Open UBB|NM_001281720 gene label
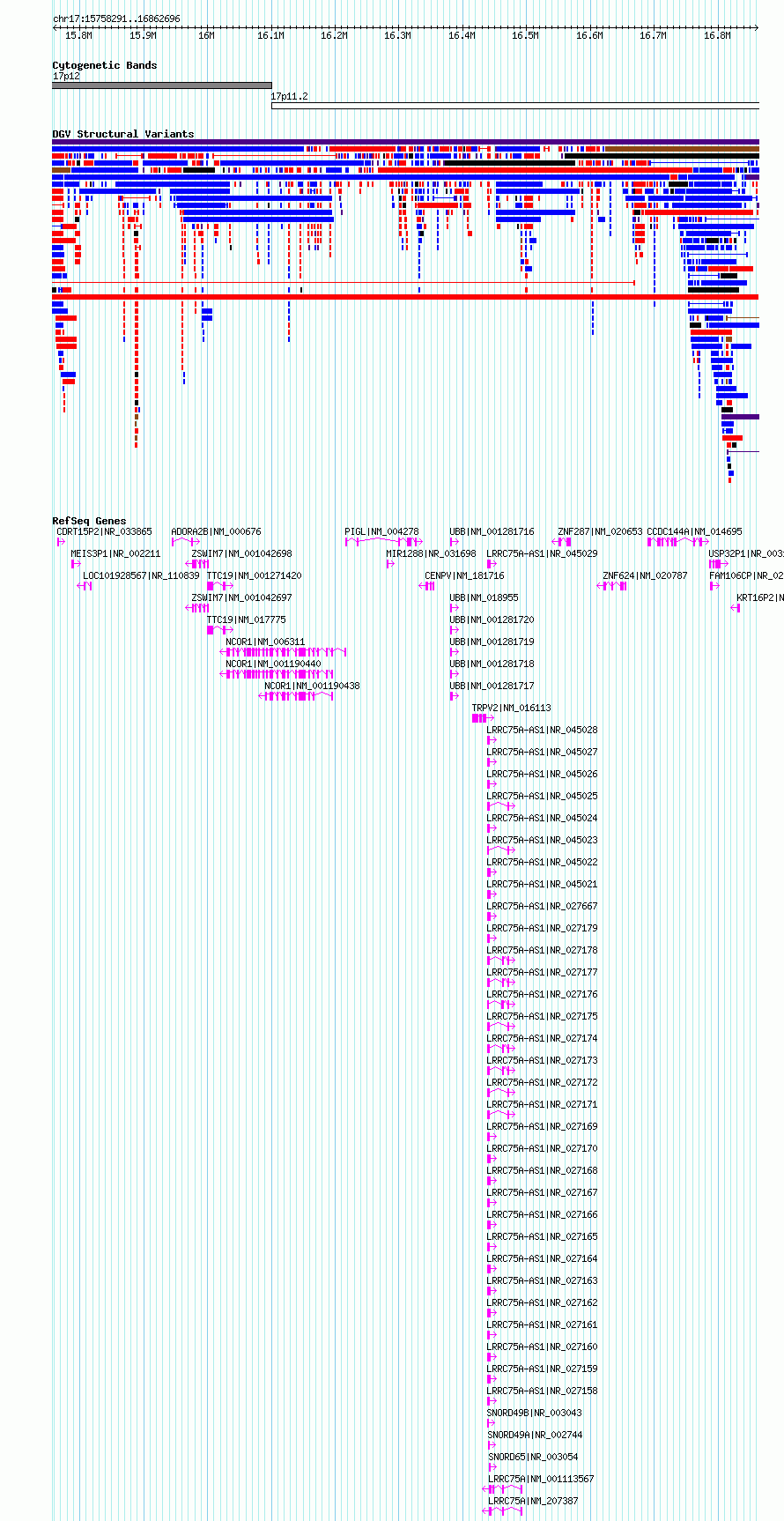 (x=492, y=620)
